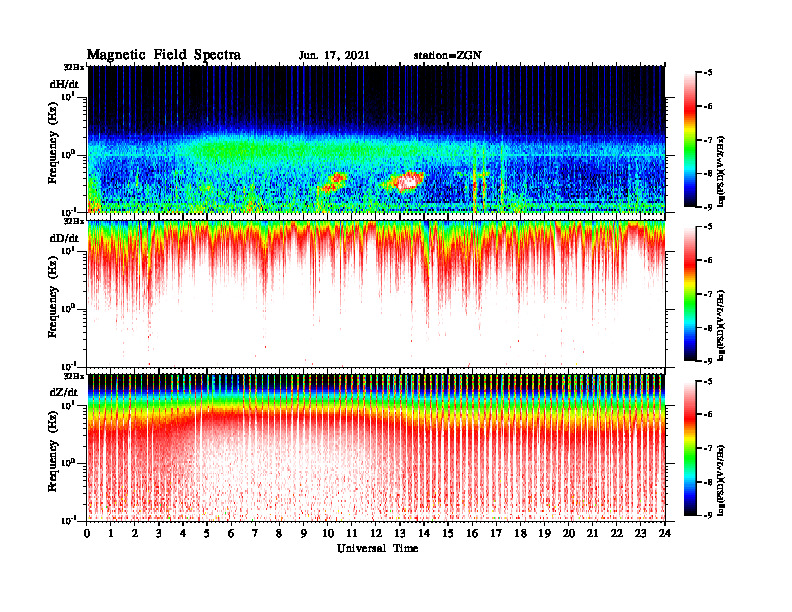792x612 pixels.
Task: Click the "Universal Time" axis title
Action: (377, 548)
